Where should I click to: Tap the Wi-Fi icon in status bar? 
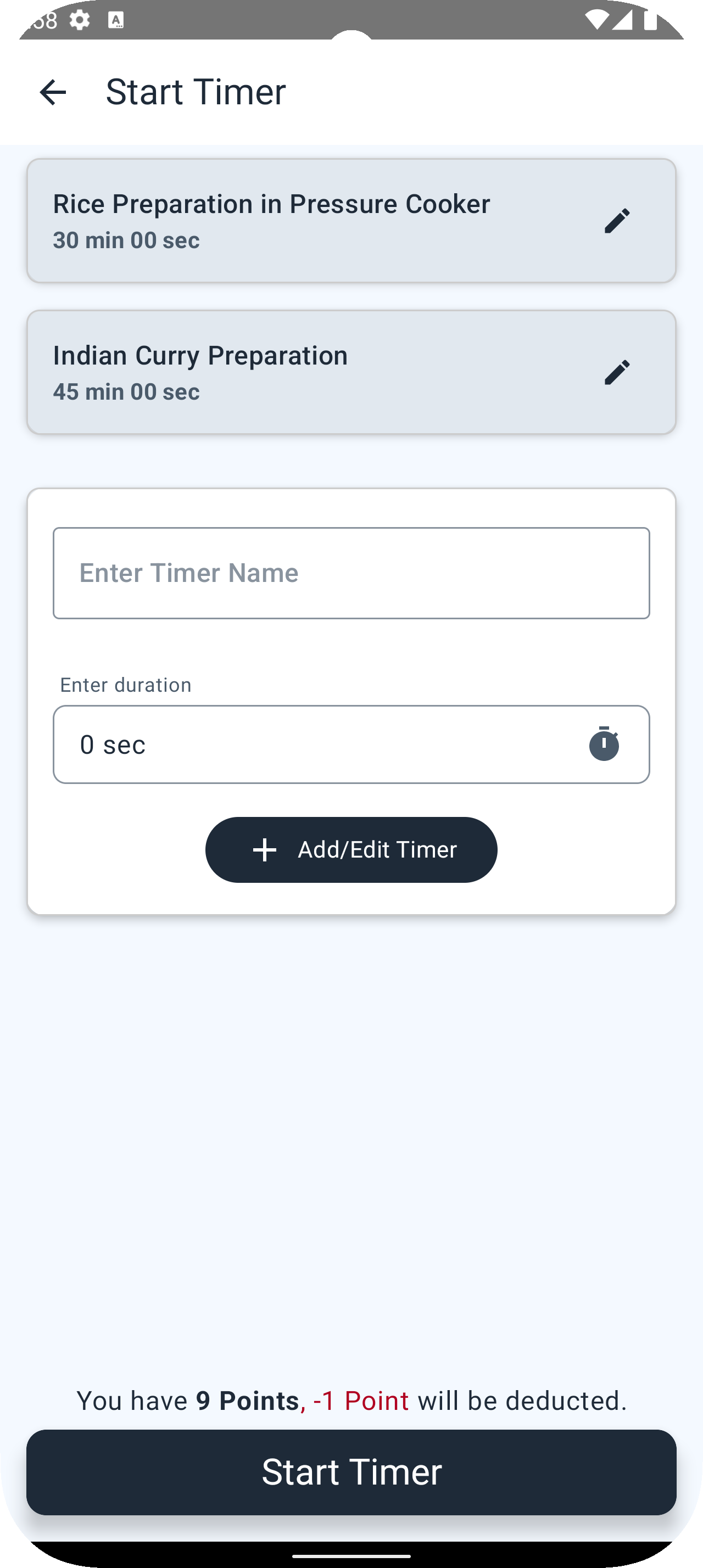595,21
